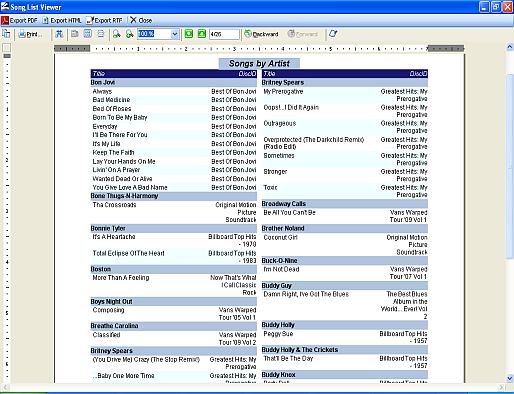Click the song Stronger
Image resolution: width=514 pixels, height=394 pixels.
pyautogui.click(x=275, y=172)
